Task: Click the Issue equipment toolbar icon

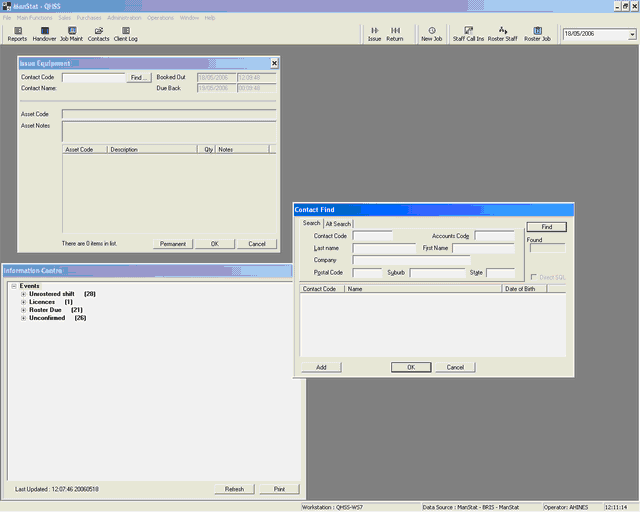Action: coord(374,33)
